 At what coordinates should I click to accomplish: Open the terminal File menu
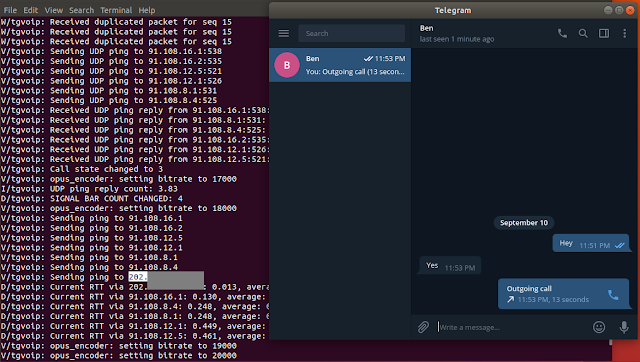10,10
